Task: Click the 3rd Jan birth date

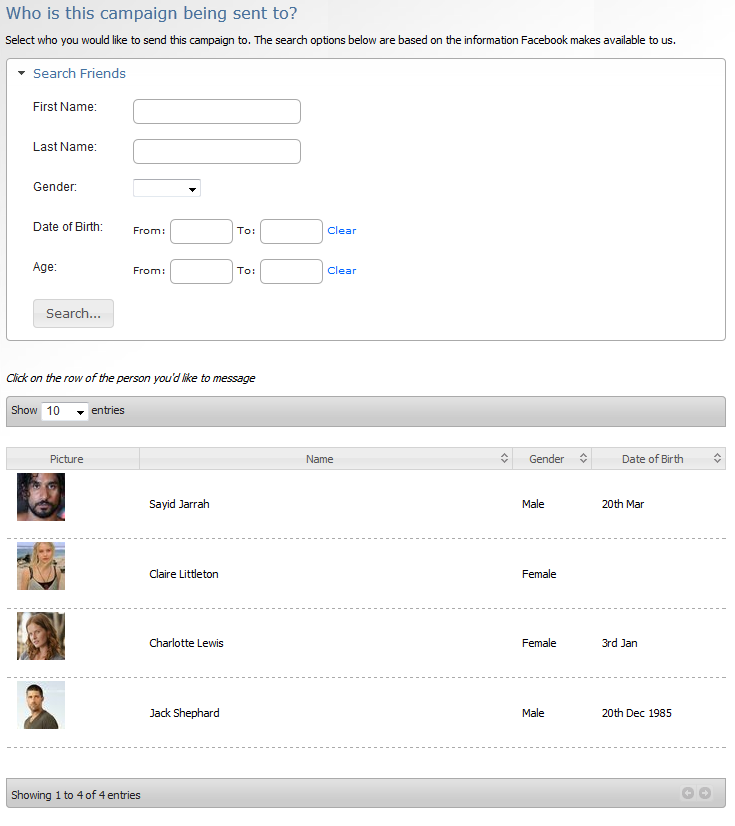Action: click(x=619, y=643)
